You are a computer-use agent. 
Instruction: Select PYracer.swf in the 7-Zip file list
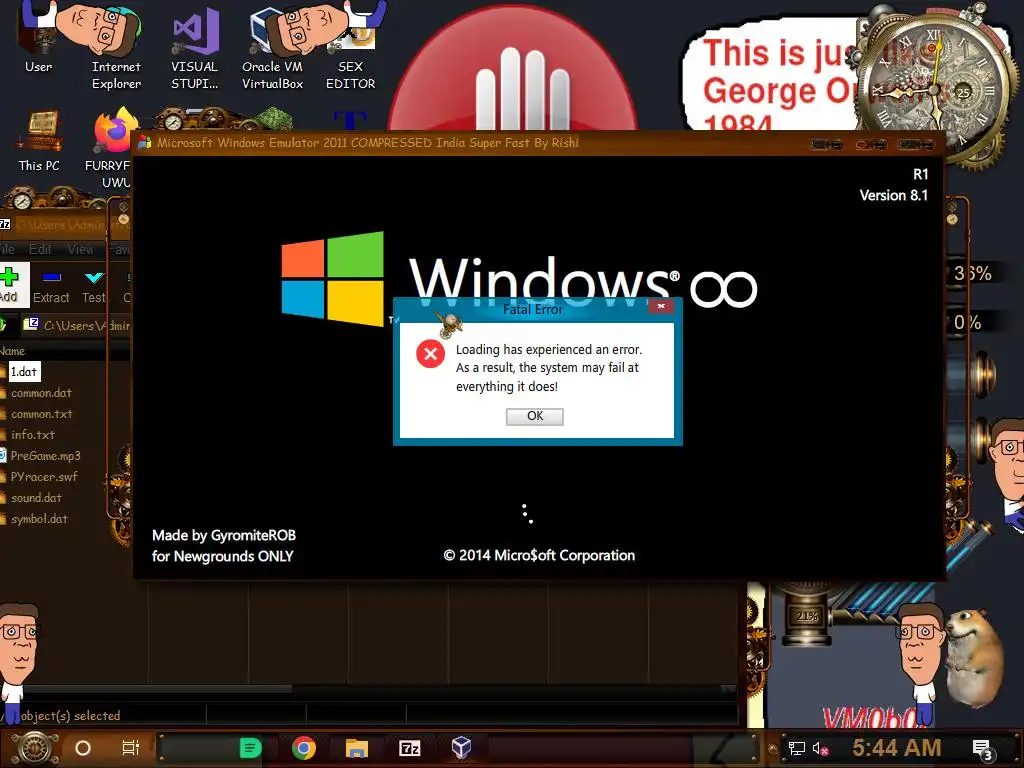tap(44, 477)
